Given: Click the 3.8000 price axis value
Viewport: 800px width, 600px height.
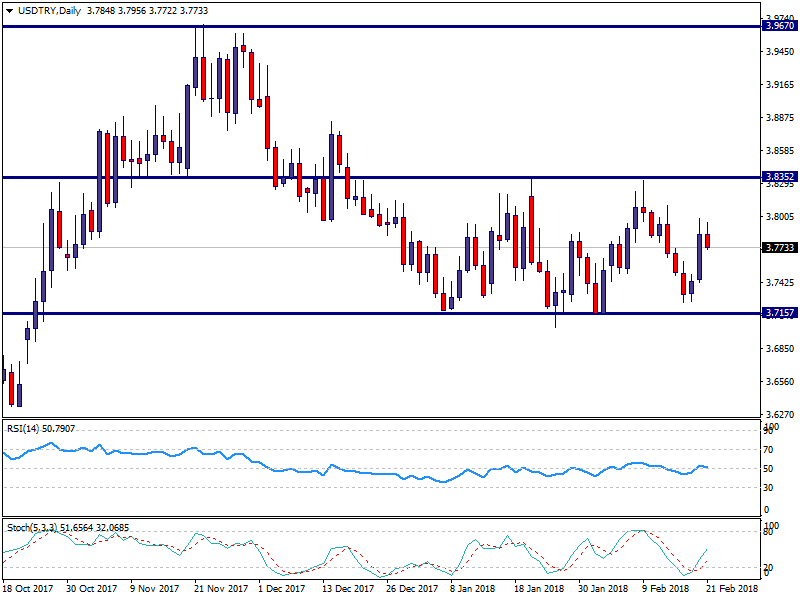Looking at the screenshot, I should [779, 216].
